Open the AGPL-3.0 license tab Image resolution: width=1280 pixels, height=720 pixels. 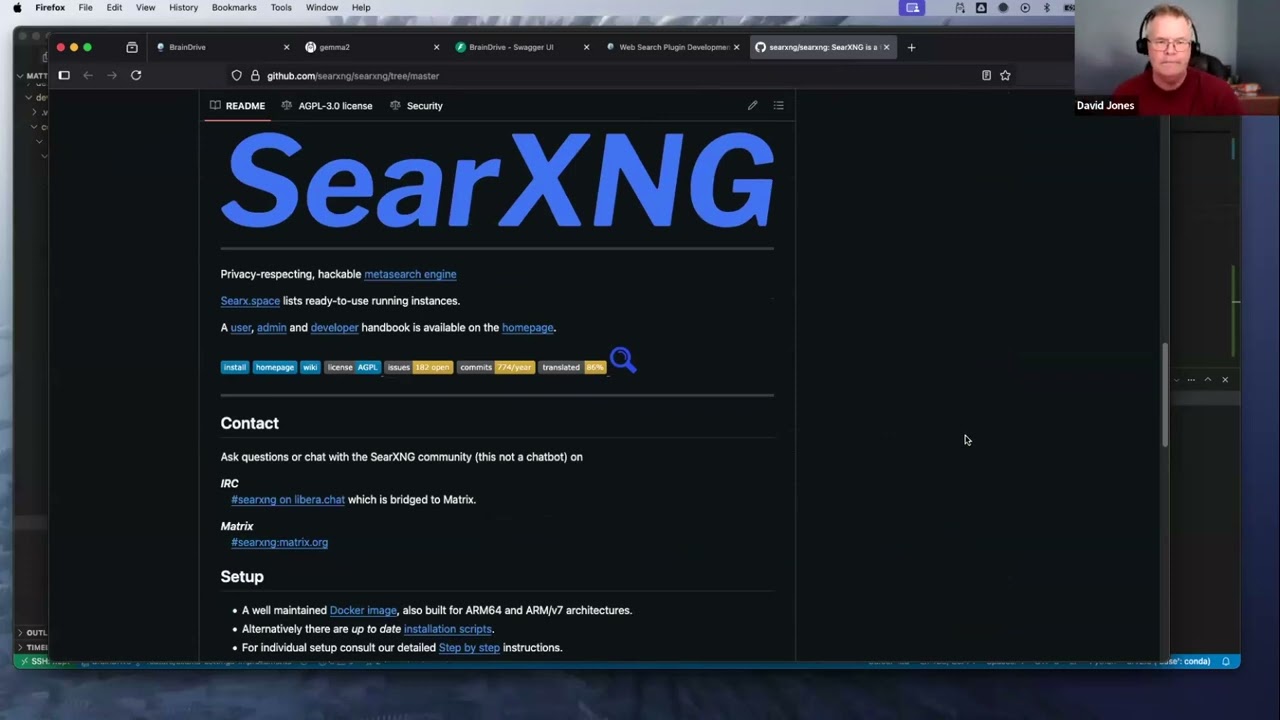pos(327,105)
